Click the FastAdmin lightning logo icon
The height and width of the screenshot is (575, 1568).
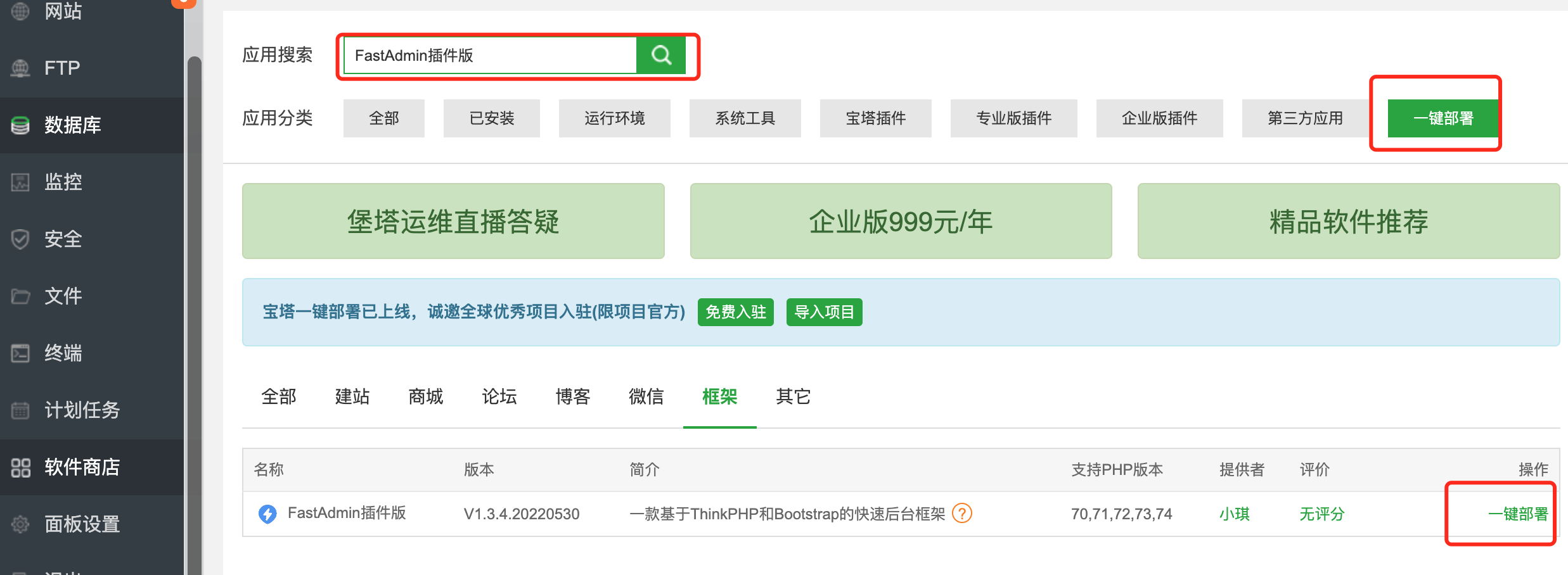pos(267,514)
